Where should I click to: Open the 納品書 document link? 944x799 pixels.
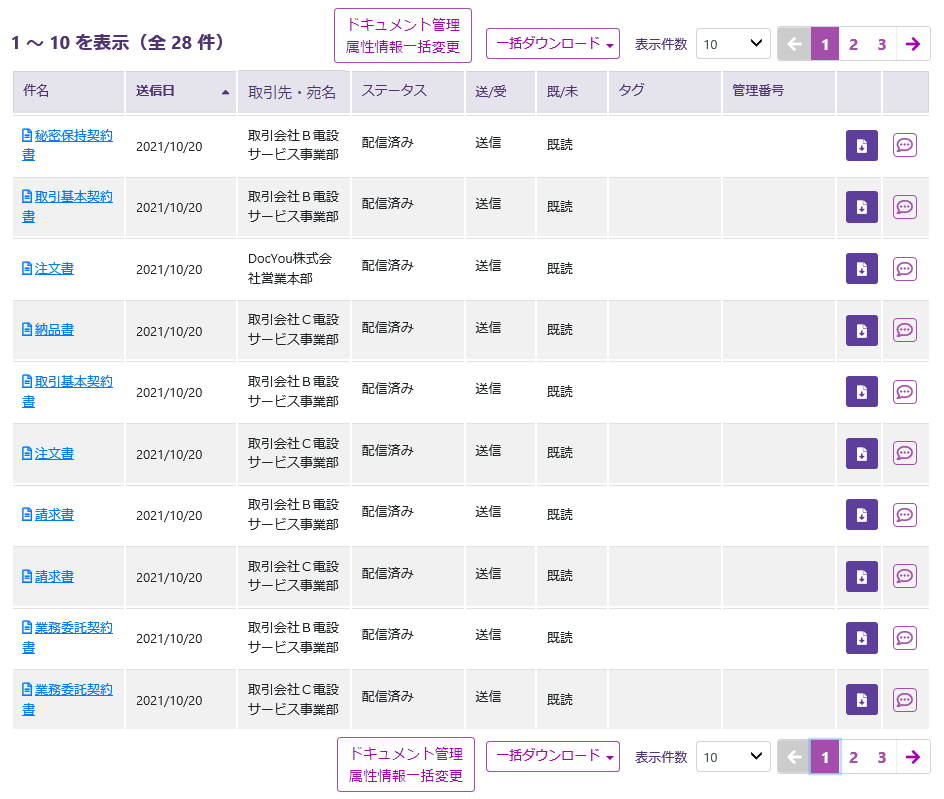pyautogui.click(x=54, y=330)
